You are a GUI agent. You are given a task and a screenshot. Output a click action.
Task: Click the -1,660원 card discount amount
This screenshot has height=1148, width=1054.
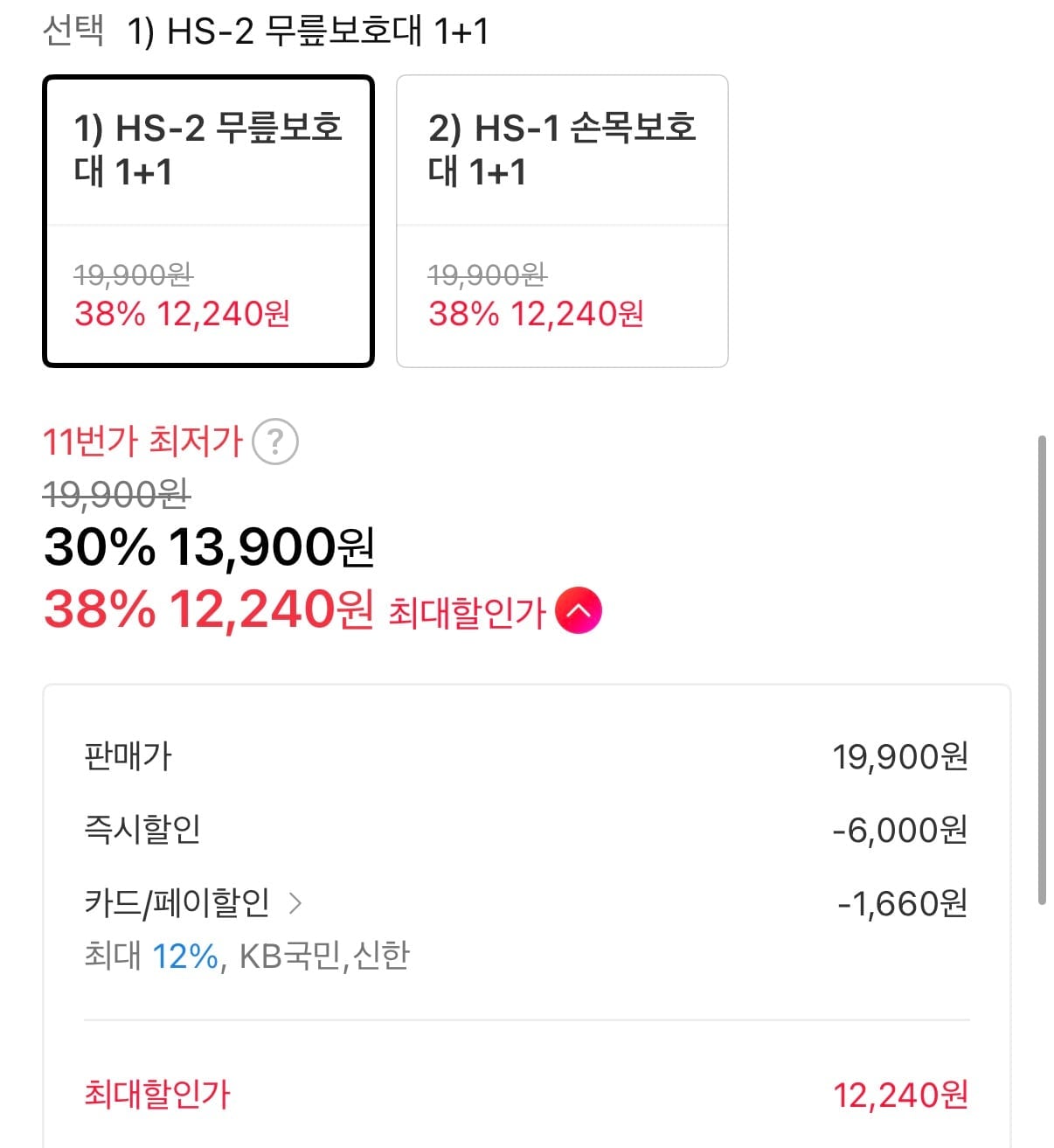tap(902, 903)
